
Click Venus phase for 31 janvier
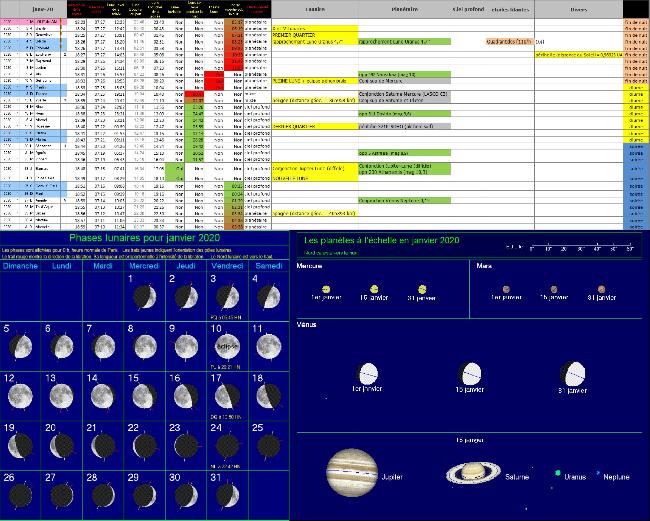pos(572,373)
